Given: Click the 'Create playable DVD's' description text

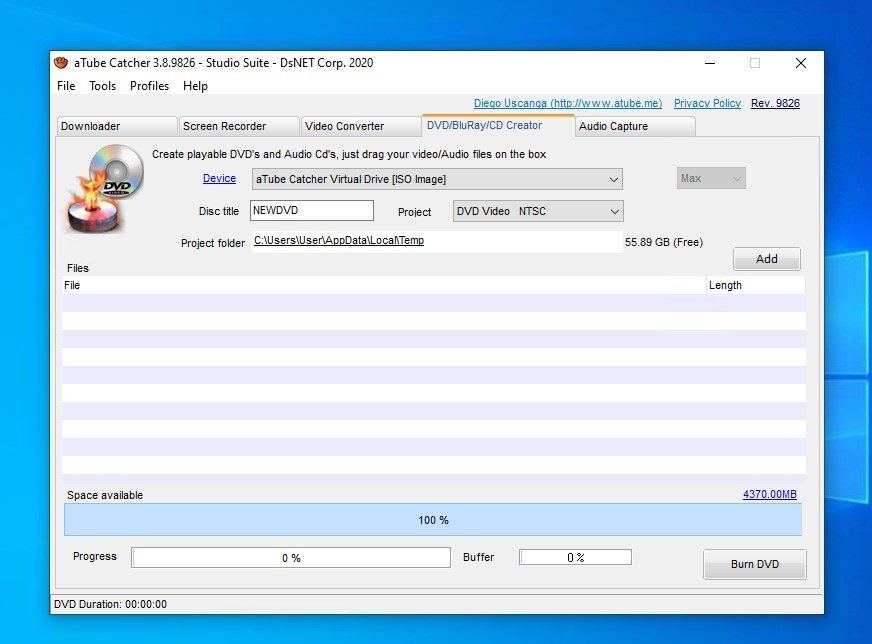Looking at the screenshot, I should pos(349,154).
